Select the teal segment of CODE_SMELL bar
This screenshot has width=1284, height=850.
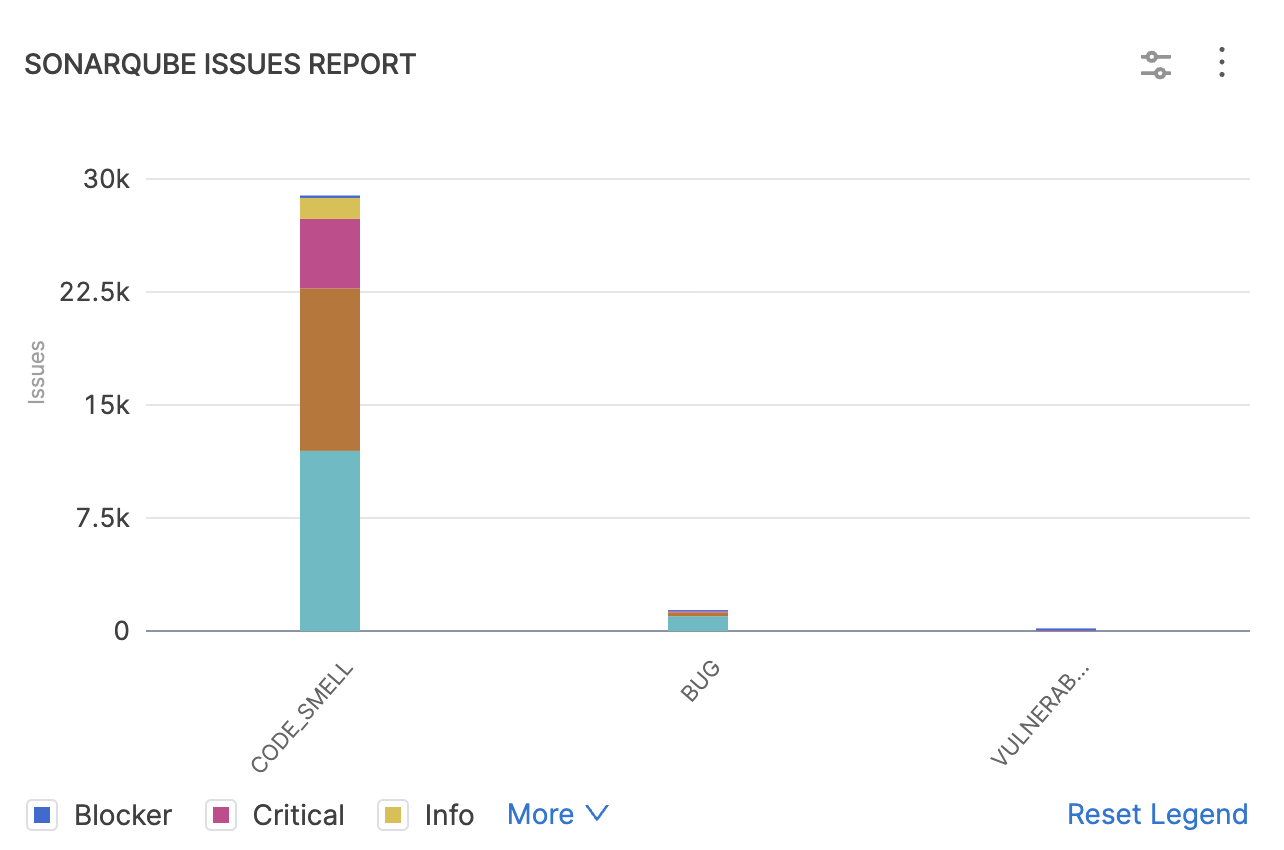click(330, 540)
